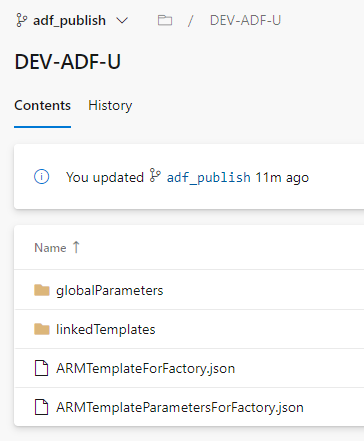Select the Contents tab
The height and width of the screenshot is (441, 364).
click(x=43, y=106)
